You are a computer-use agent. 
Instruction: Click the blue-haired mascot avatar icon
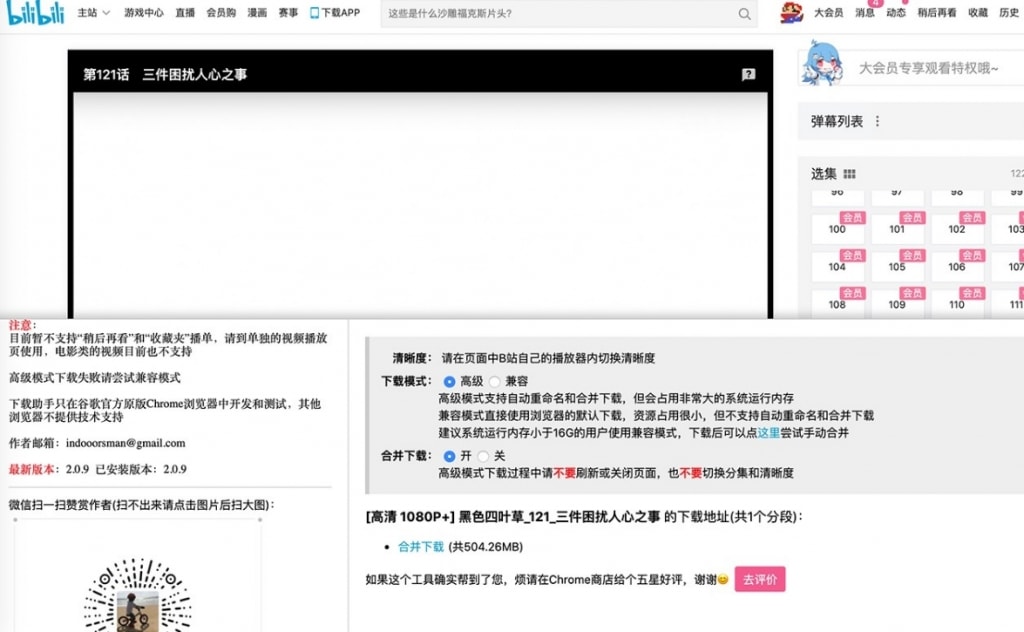[x=822, y=63]
